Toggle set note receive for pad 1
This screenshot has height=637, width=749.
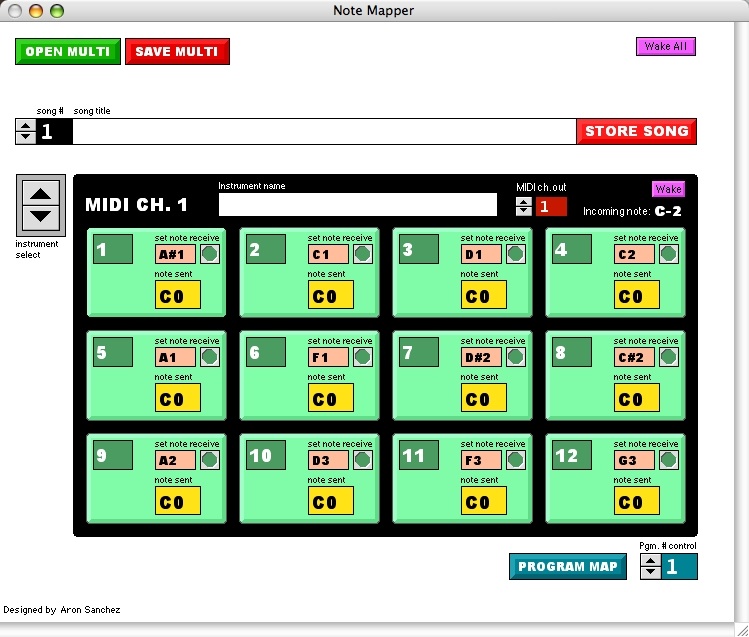tap(209, 254)
